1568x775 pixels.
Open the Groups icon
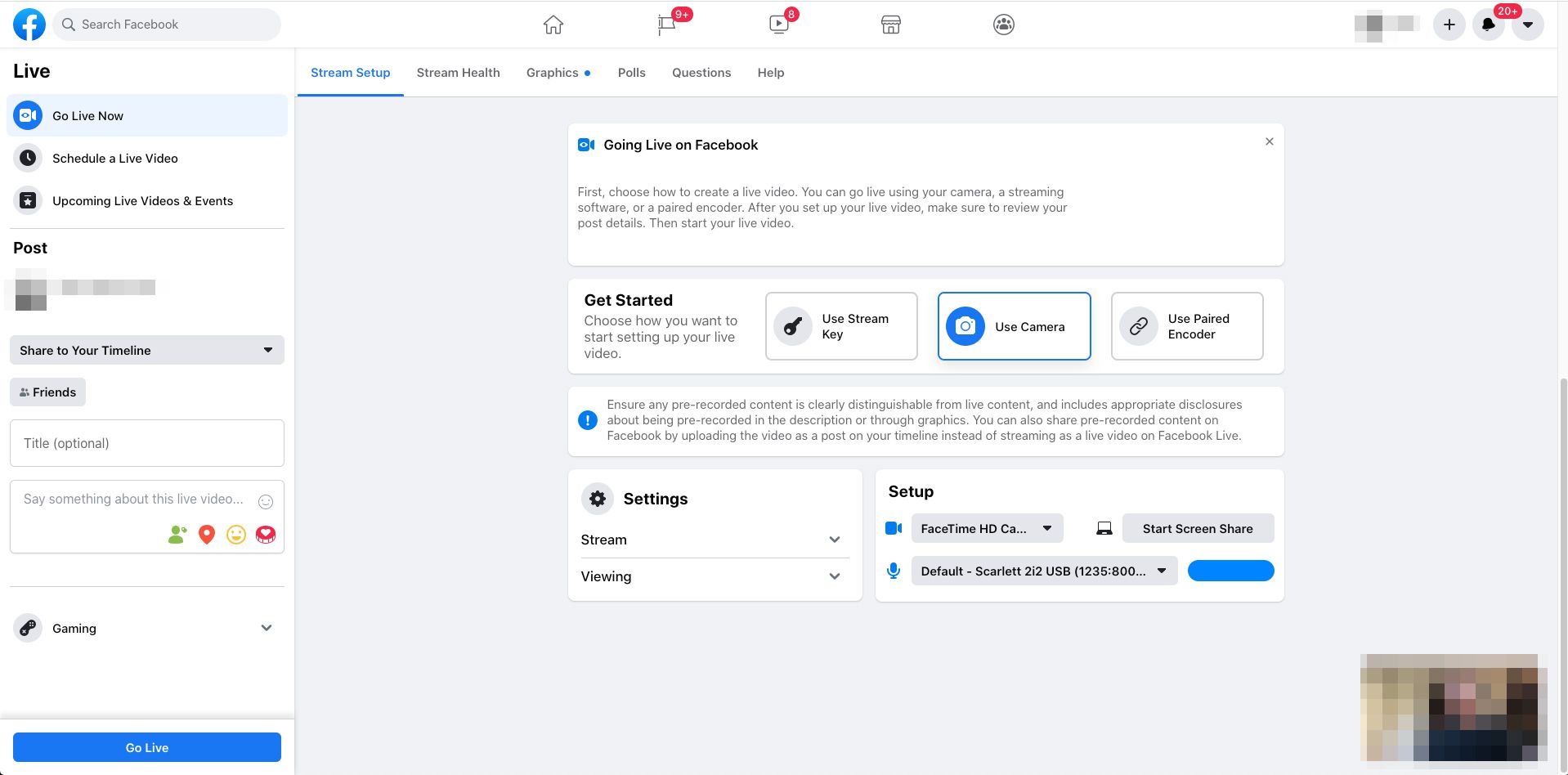click(1004, 25)
